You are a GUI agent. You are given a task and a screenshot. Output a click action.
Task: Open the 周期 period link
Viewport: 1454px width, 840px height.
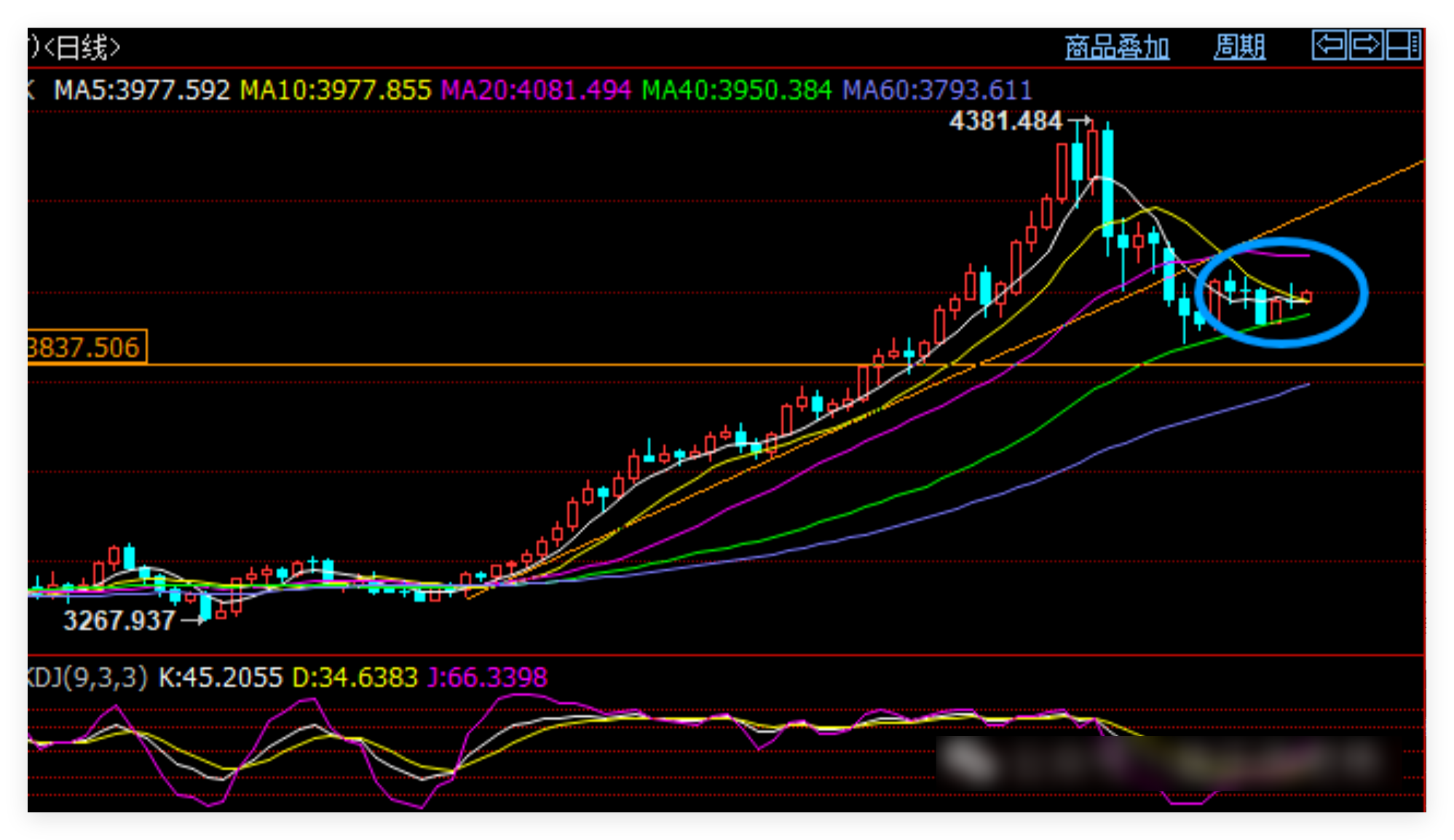[x=1239, y=47]
